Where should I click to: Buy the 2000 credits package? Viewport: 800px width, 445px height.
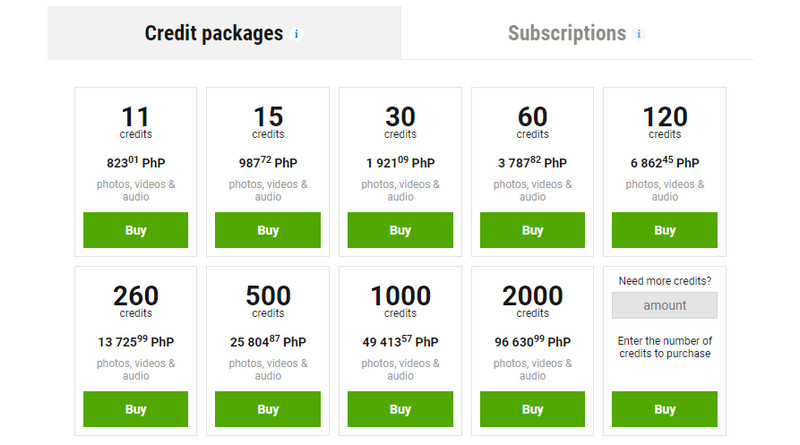(x=532, y=409)
